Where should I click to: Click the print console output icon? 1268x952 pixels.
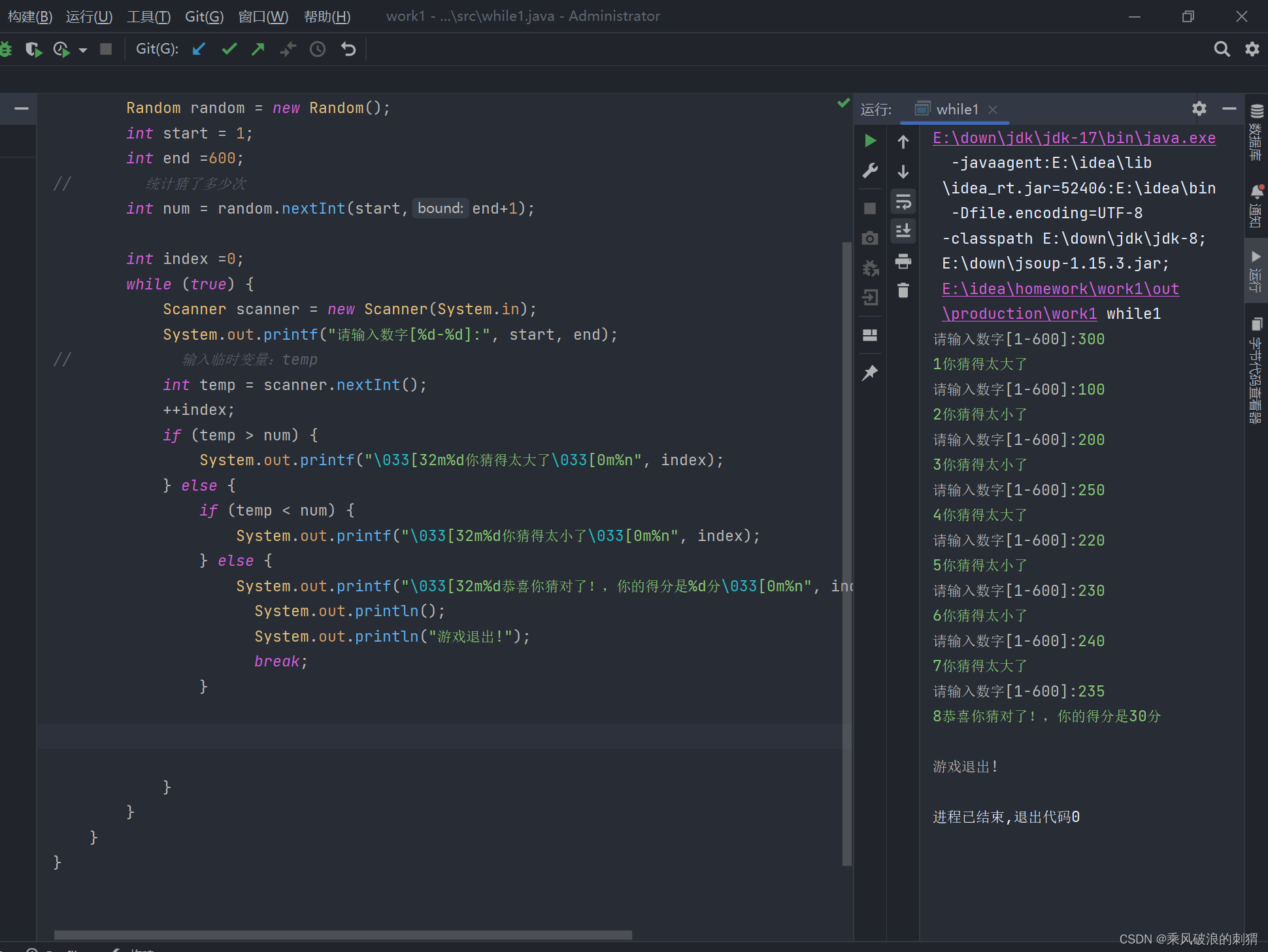pos(903,261)
